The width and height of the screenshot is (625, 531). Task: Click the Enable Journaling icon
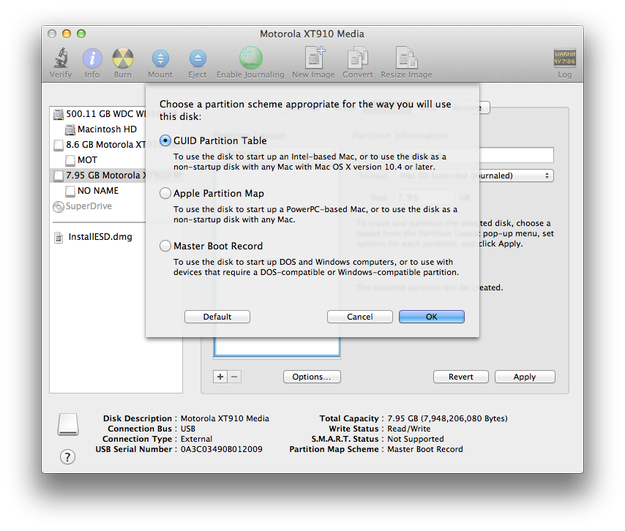(251, 58)
